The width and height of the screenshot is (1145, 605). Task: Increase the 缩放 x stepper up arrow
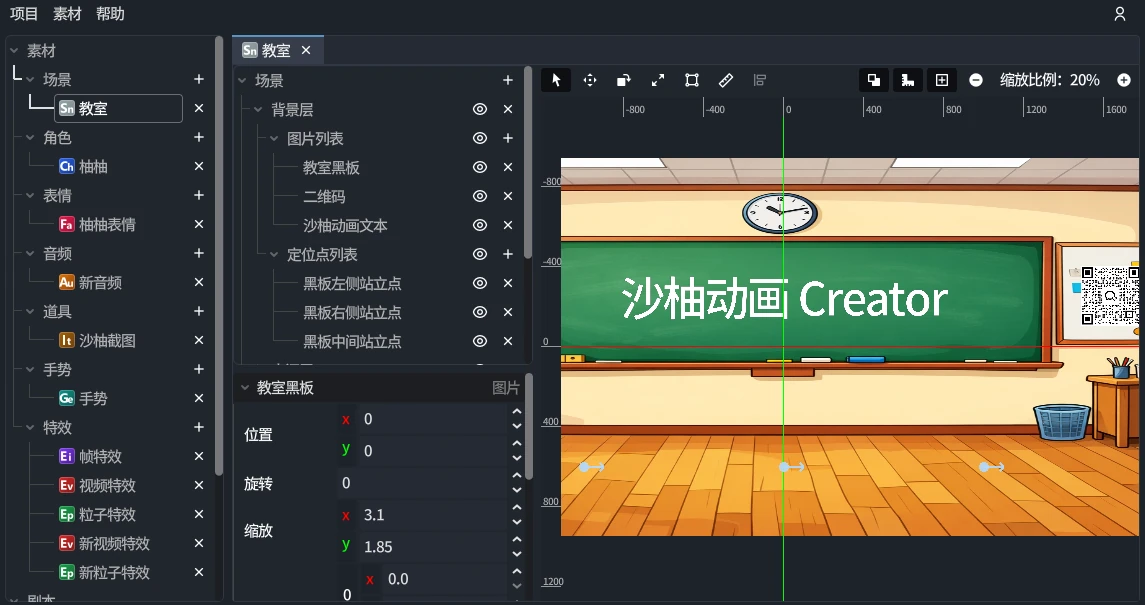pos(517,508)
